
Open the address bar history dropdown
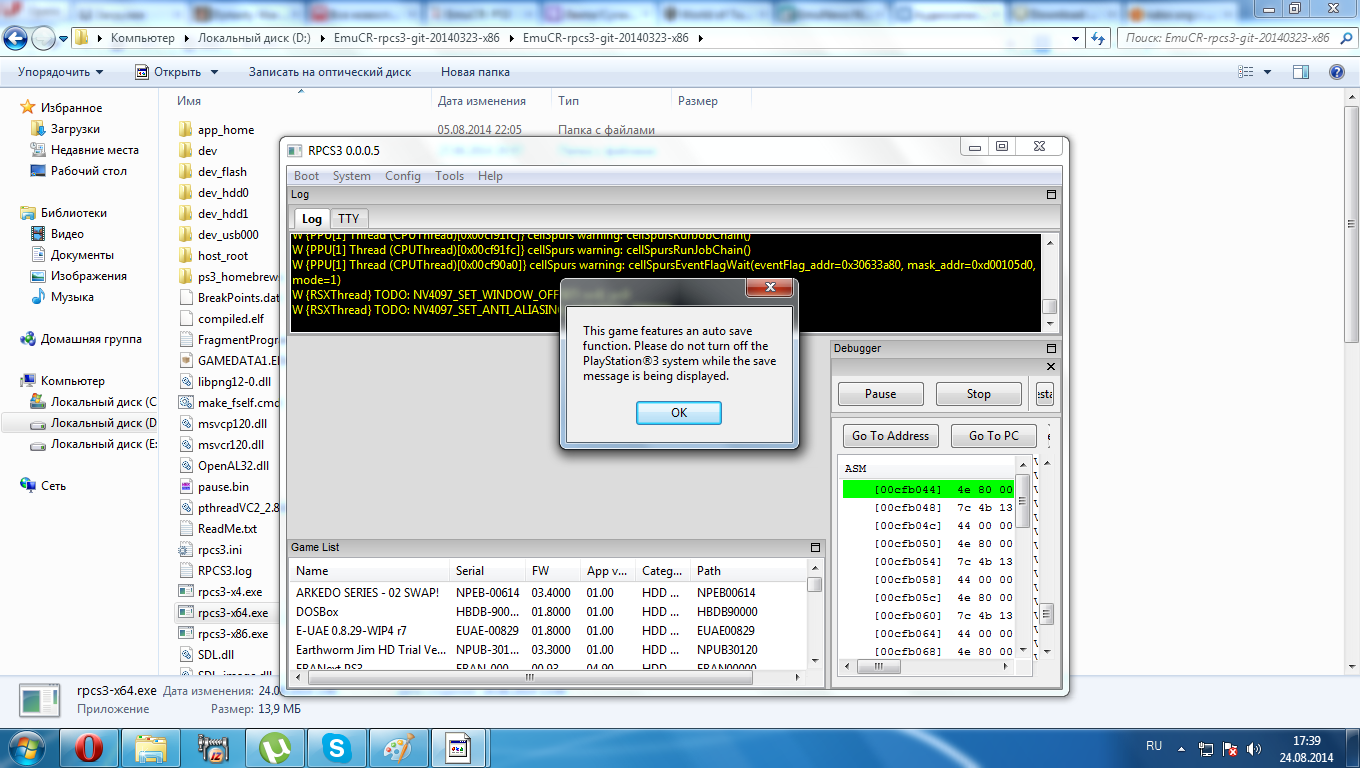[1075, 38]
